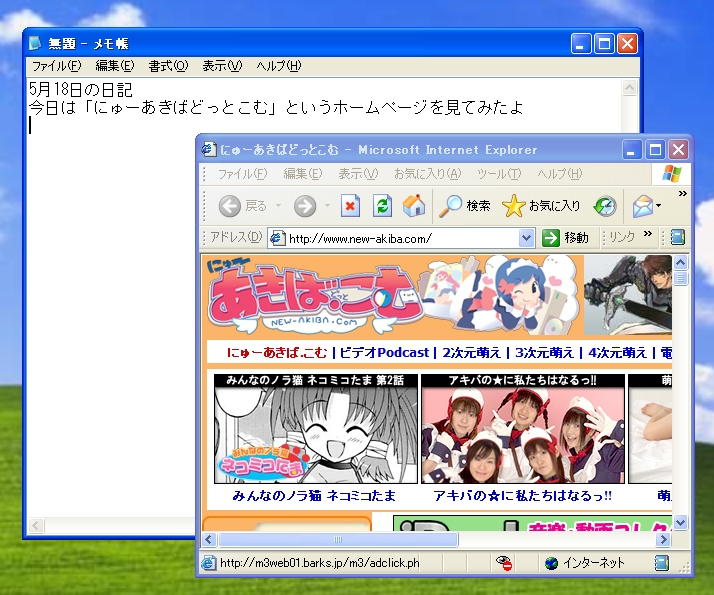Open 表示(V) menu in Internet Explorer
The height and width of the screenshot is (595, 714).
point(358,174)
